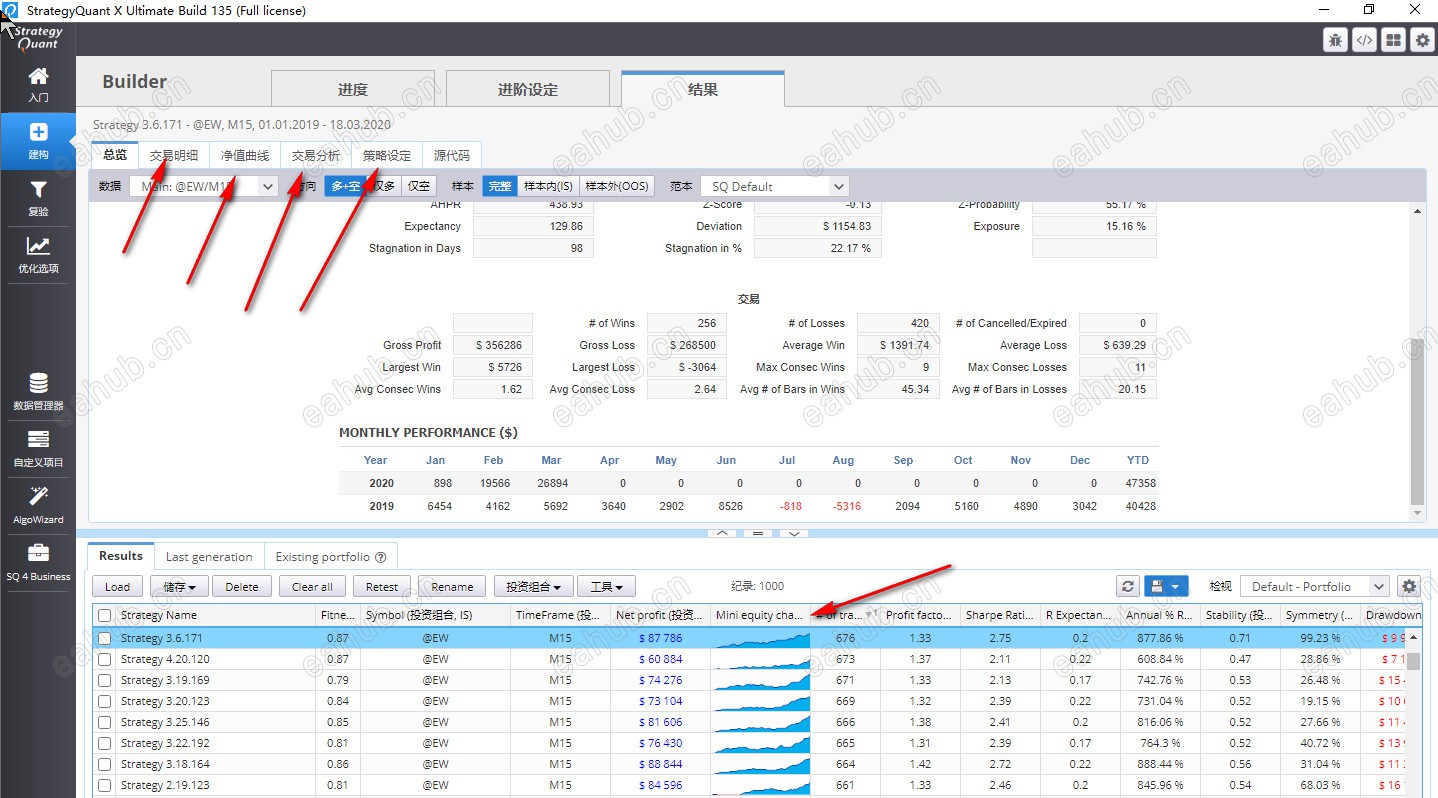Click the code editor icon in top bar
The width and height of the screenshot is (1438, 798).
coord(1364,40)
